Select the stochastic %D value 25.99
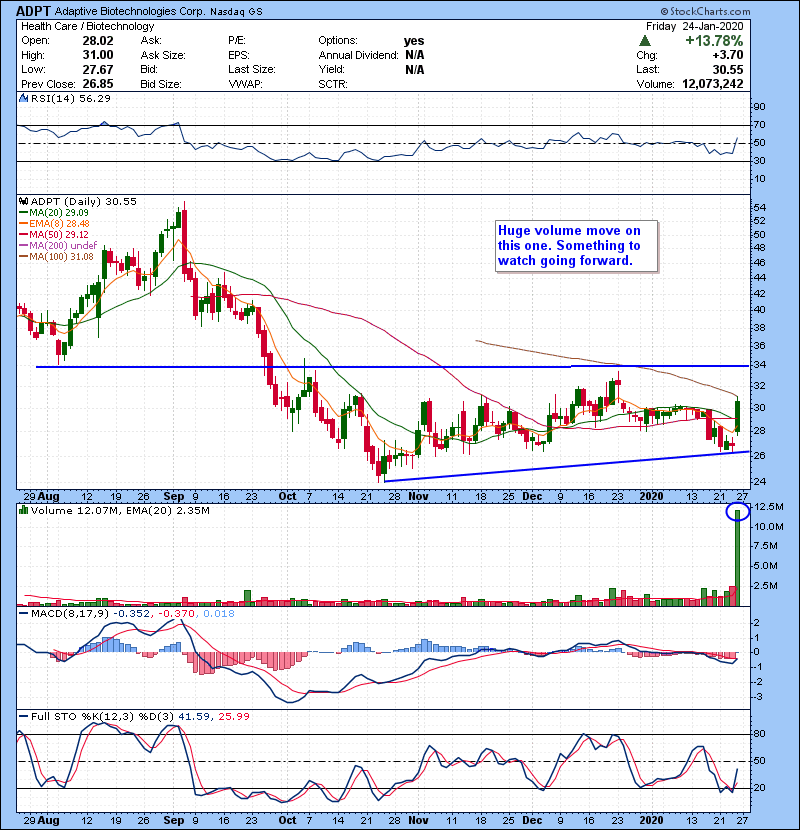The height and width of the screenshot is (830, 800). [233, 716]
